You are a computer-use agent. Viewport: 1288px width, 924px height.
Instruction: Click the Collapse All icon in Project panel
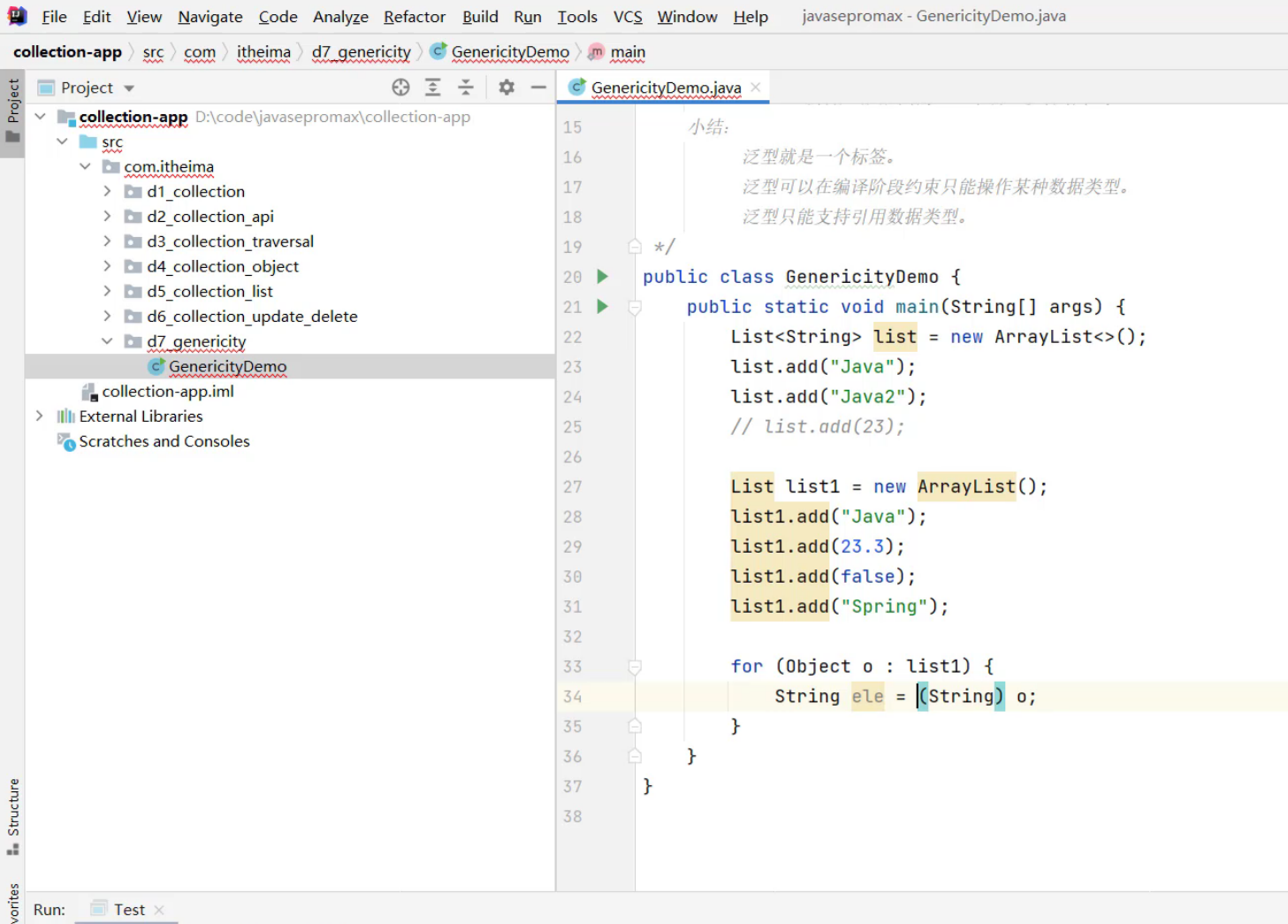[x=466, y=87]
